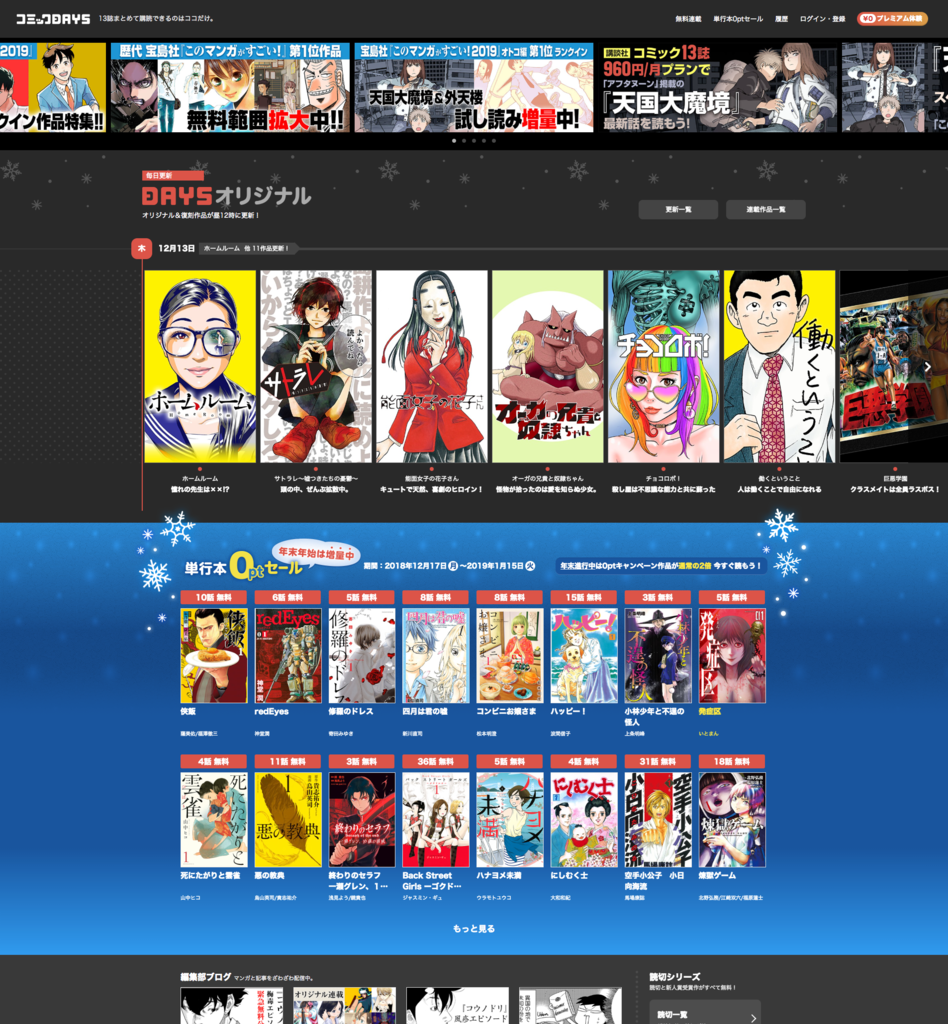948x1024 pixels.
Task: Open 履歴 history in the top navigation
Action: point(782,19)
